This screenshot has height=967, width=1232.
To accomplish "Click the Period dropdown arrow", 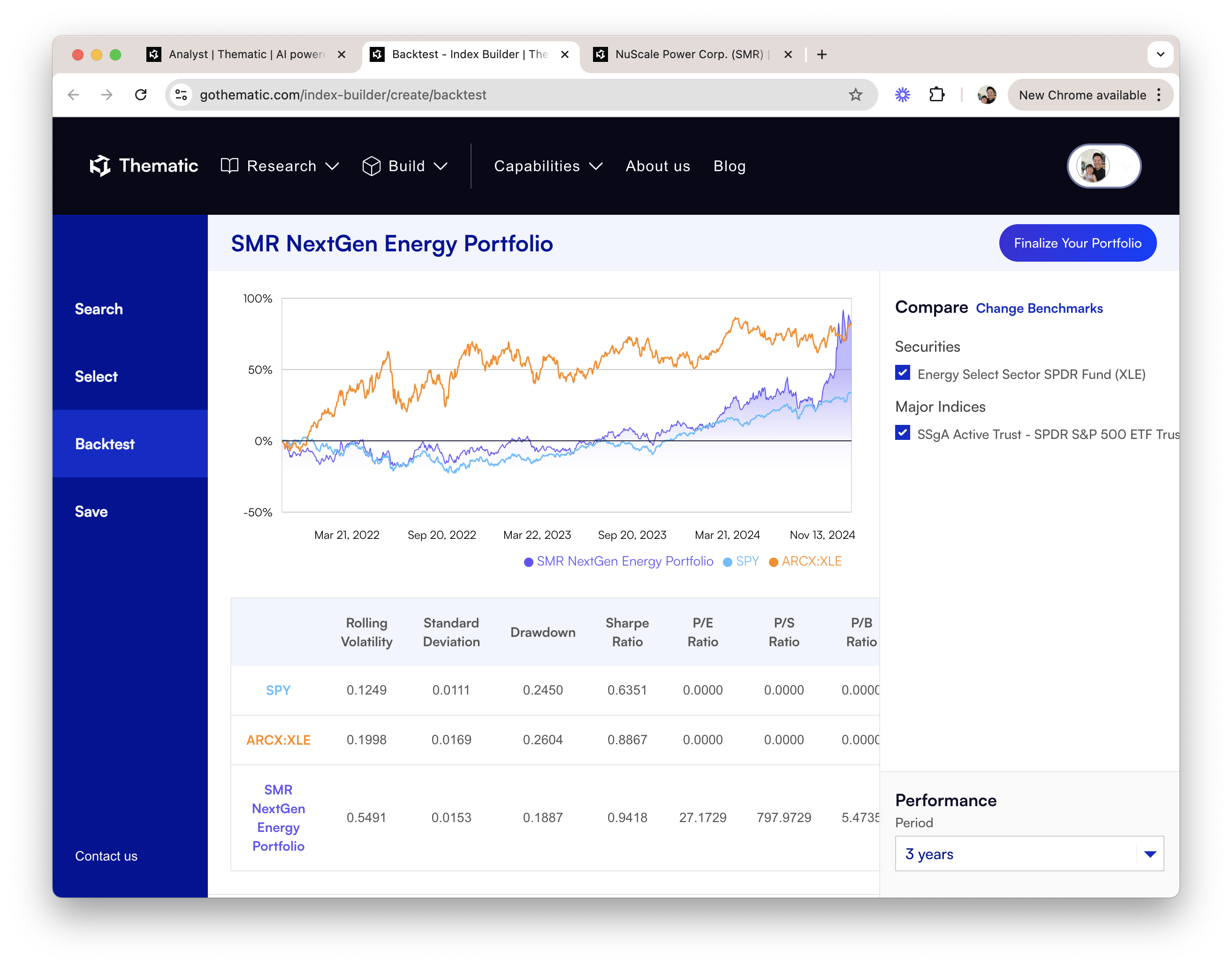I will click(1150, 854).
